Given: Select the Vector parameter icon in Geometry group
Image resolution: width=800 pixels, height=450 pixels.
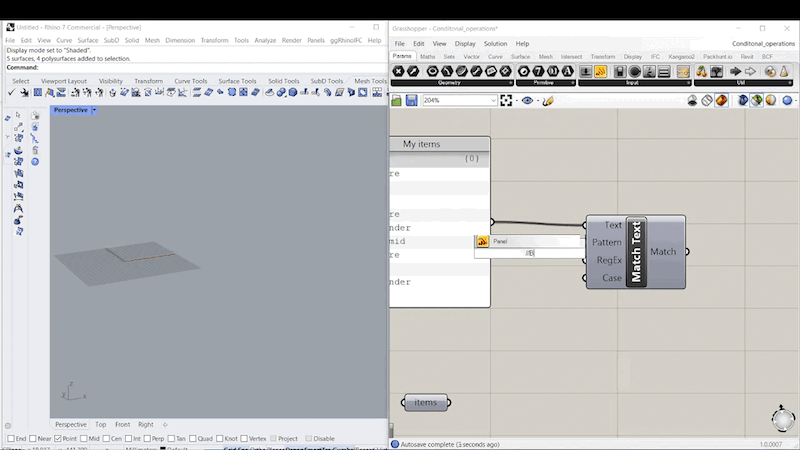Looking at the screenshot, I should click(413, 71).
